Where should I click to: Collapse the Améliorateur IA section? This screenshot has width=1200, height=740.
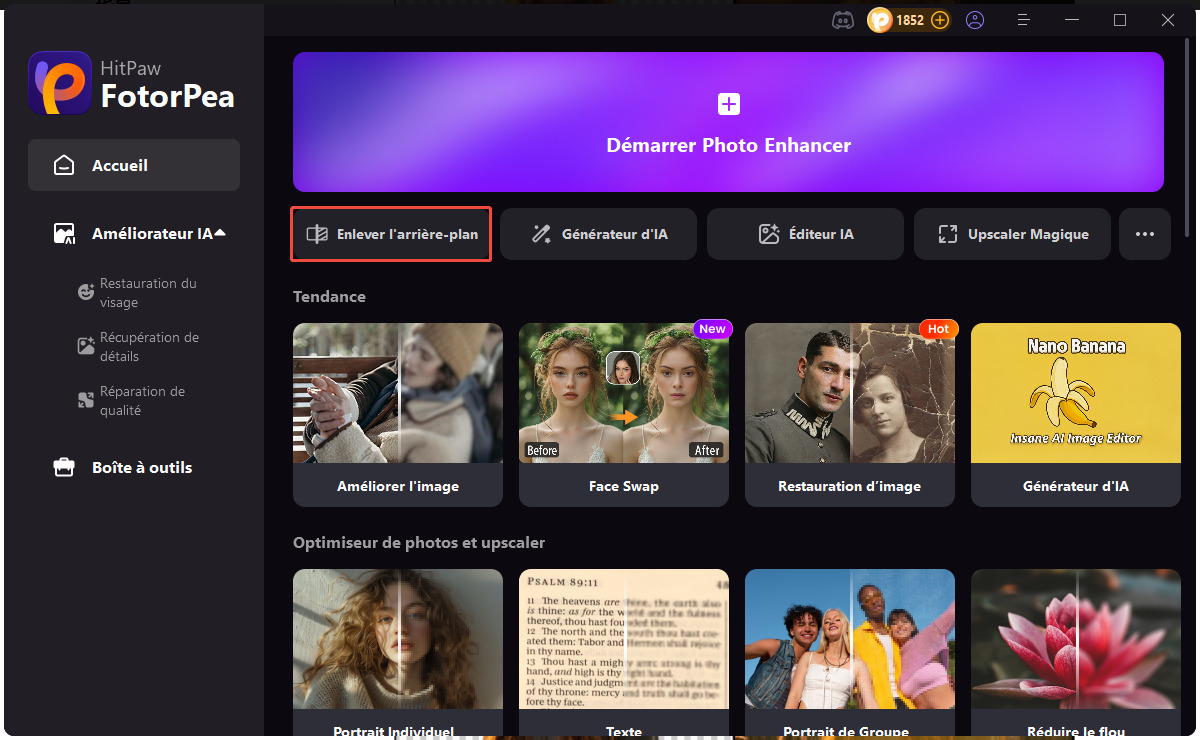220,233
